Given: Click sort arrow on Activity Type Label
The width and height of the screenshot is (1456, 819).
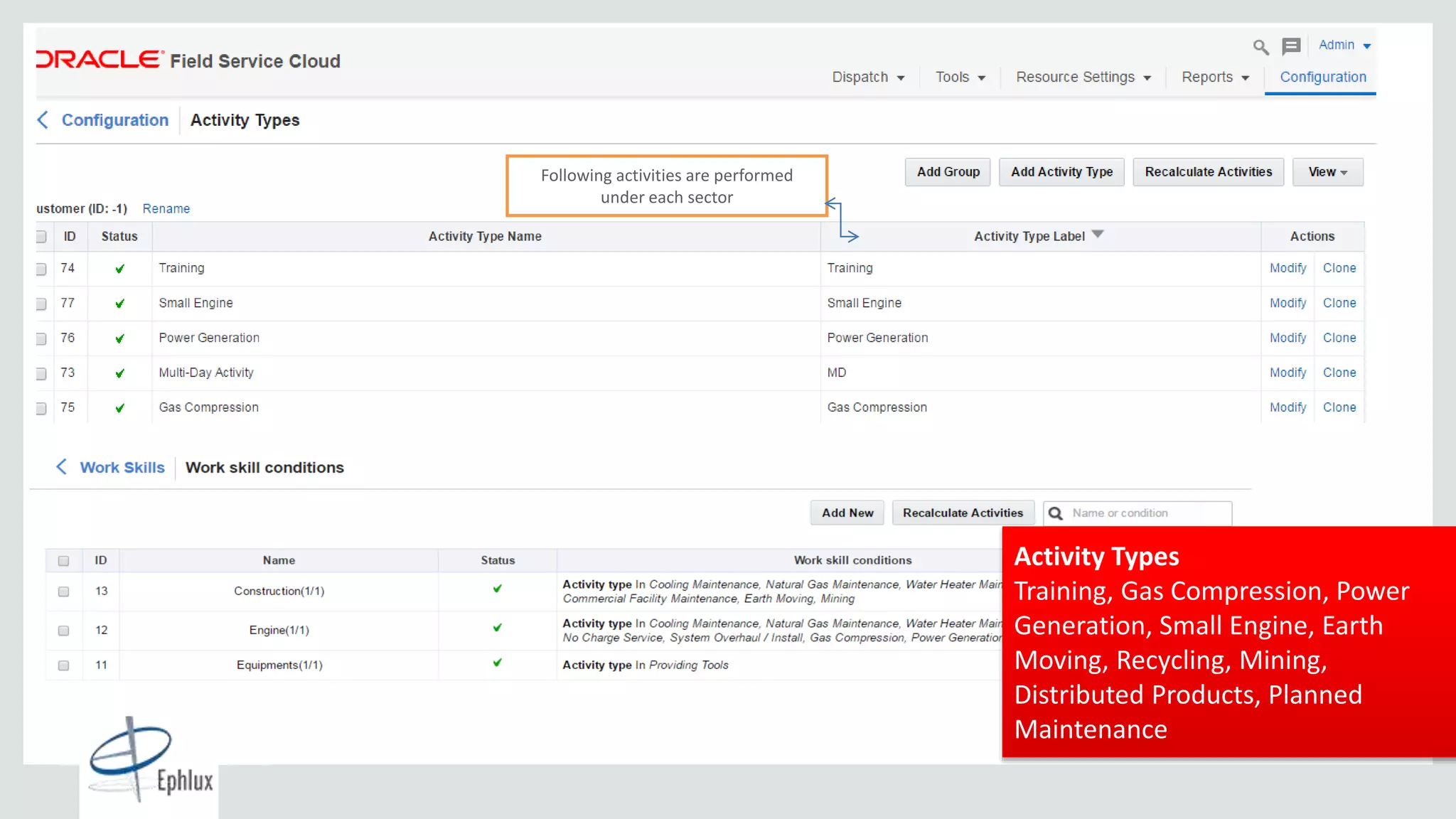Looking at the screenshot, I should 1098,234.
